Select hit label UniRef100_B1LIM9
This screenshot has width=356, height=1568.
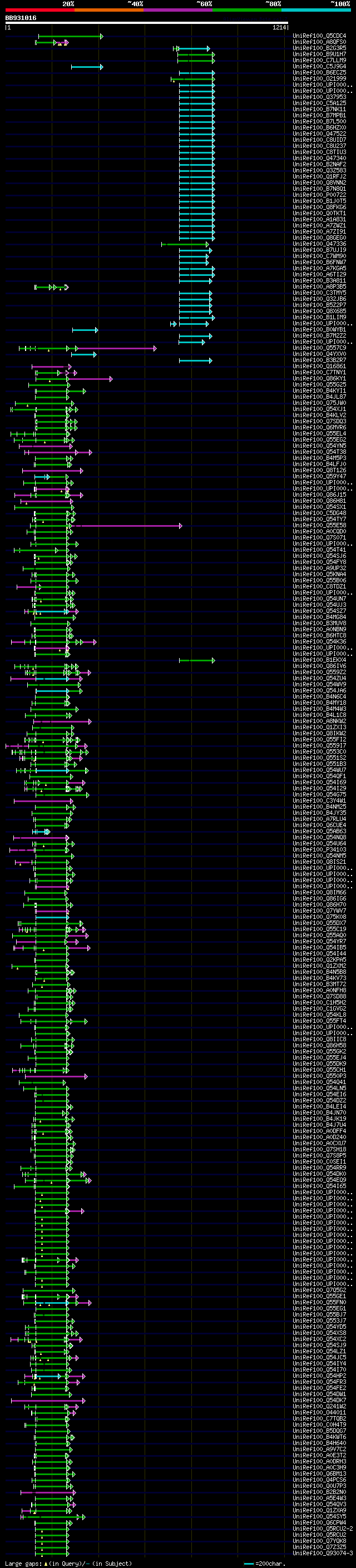pos(319,317)
